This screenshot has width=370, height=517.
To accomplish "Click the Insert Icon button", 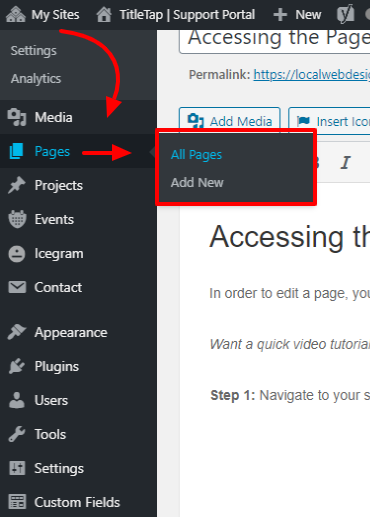I will coord(329,121).
